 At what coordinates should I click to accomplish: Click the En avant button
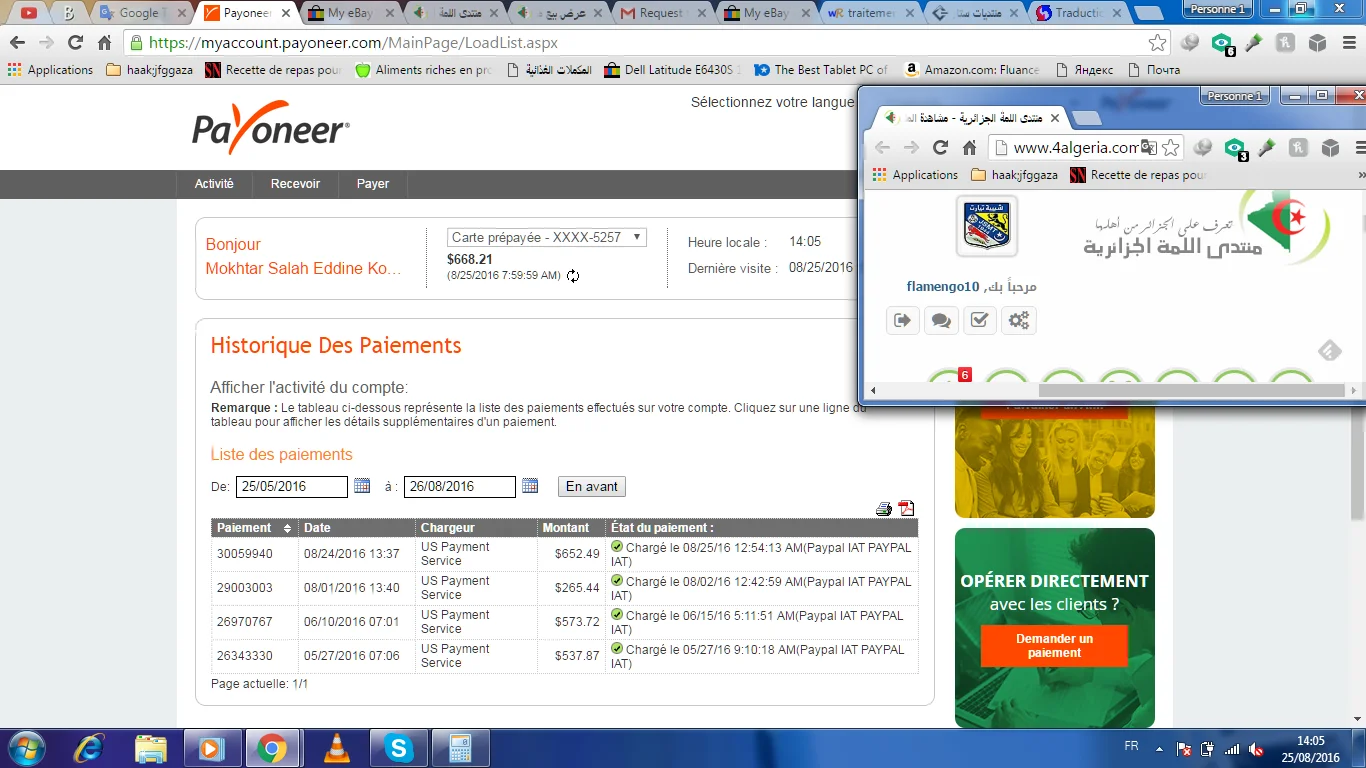click(x=592, y=487)
